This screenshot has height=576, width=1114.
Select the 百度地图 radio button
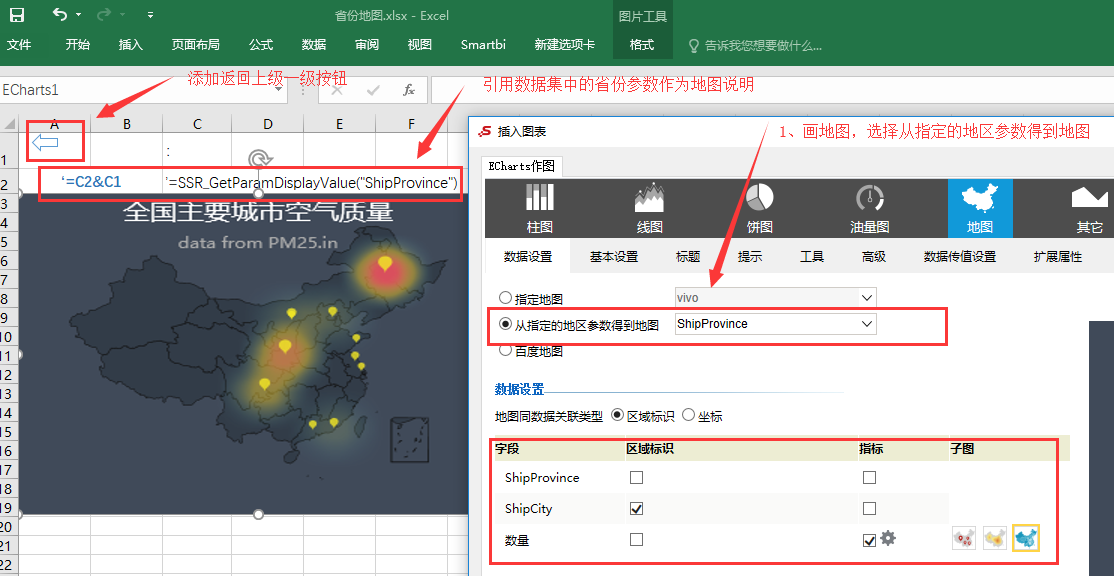(x=506, y=349)
